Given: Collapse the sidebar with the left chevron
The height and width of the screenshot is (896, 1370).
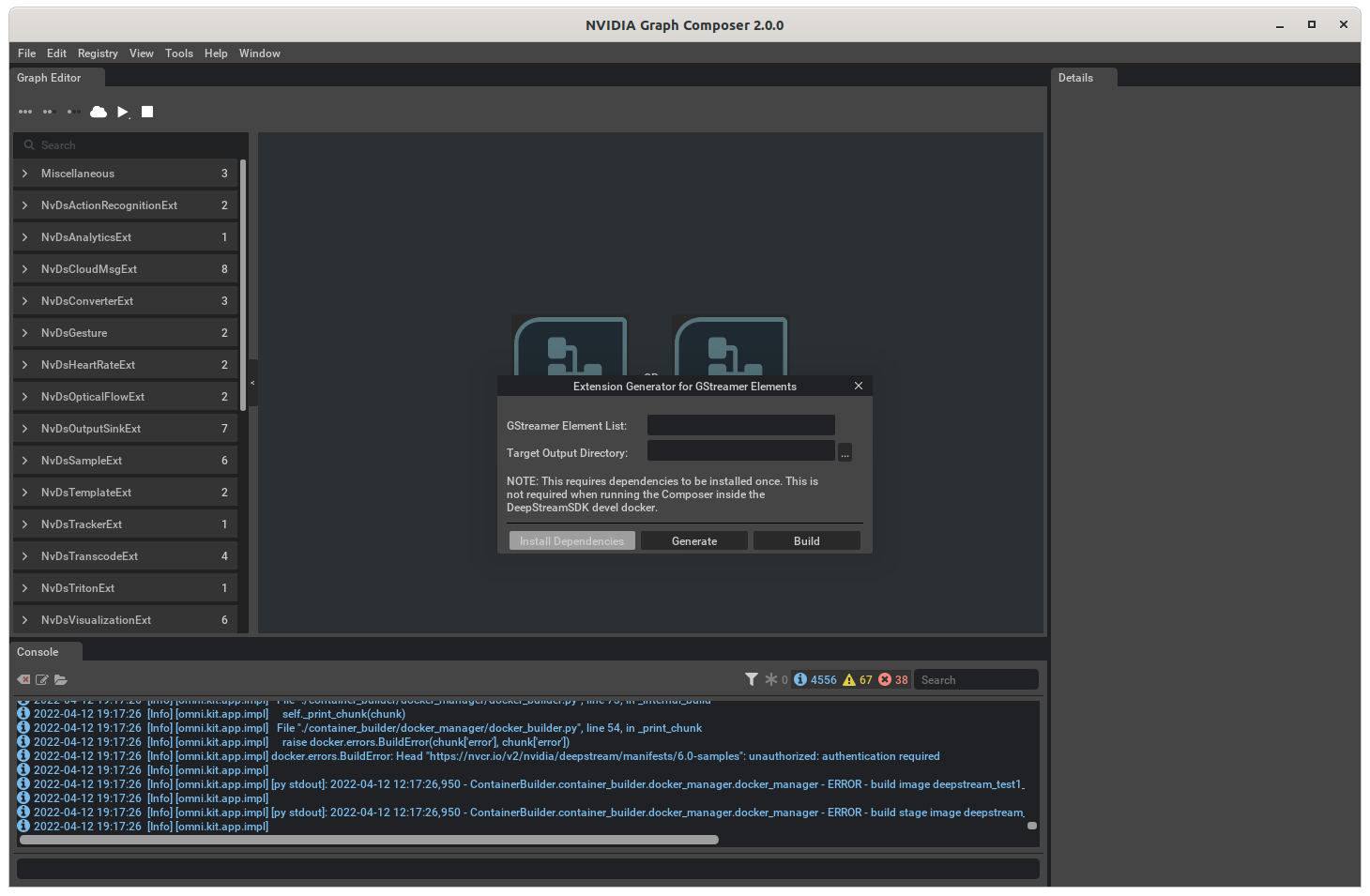Looking at the screenshot, I should click(251, 383).
